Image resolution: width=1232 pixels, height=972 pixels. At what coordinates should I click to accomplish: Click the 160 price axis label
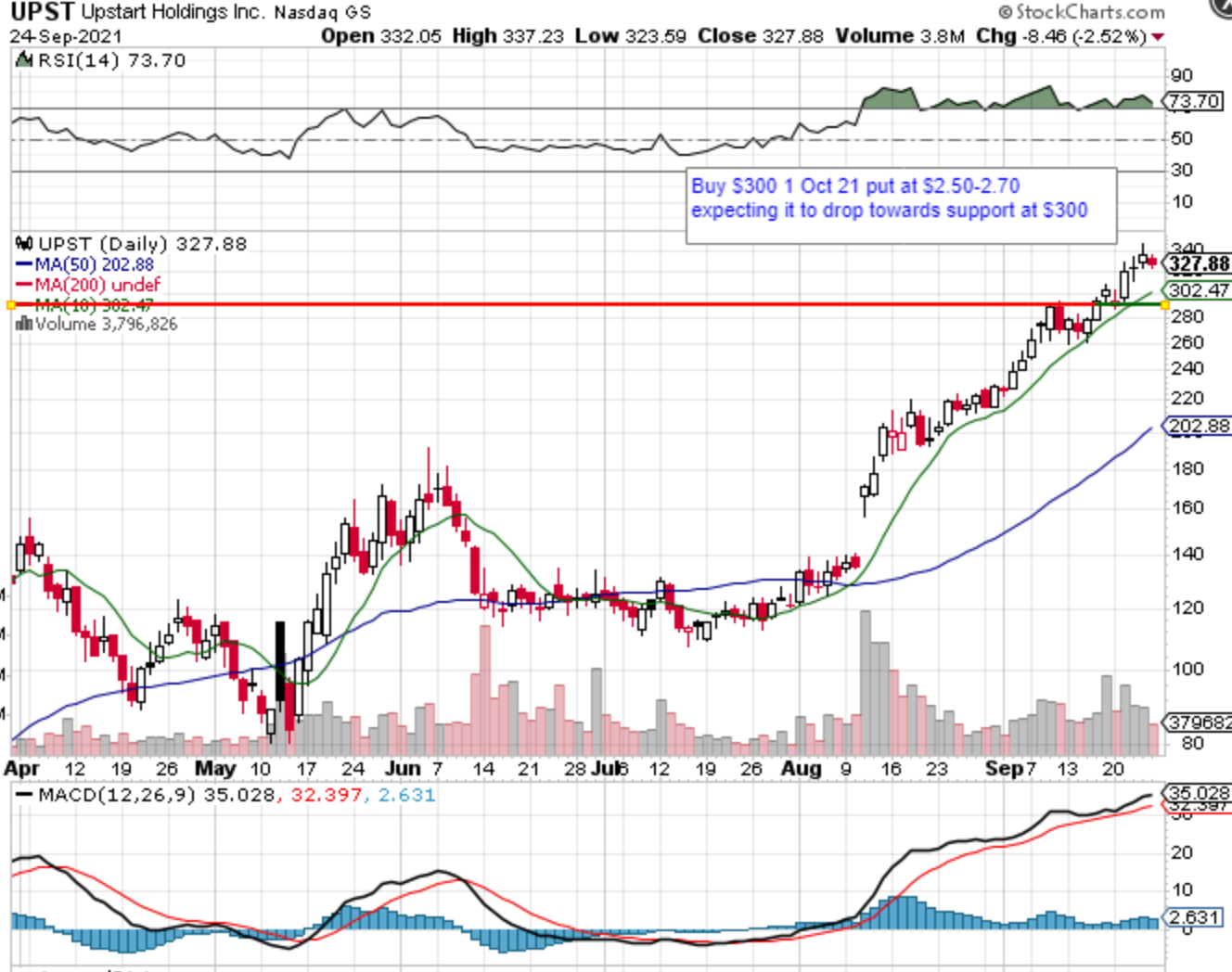click(1187, 507)
